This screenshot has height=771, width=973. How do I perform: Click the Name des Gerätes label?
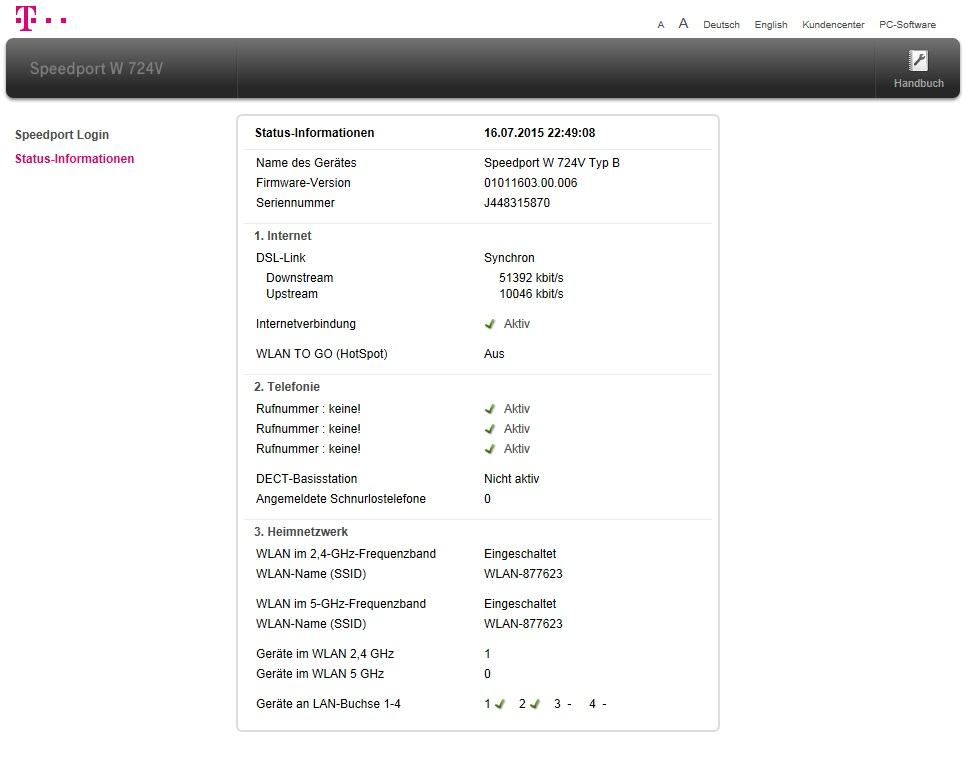306,163
